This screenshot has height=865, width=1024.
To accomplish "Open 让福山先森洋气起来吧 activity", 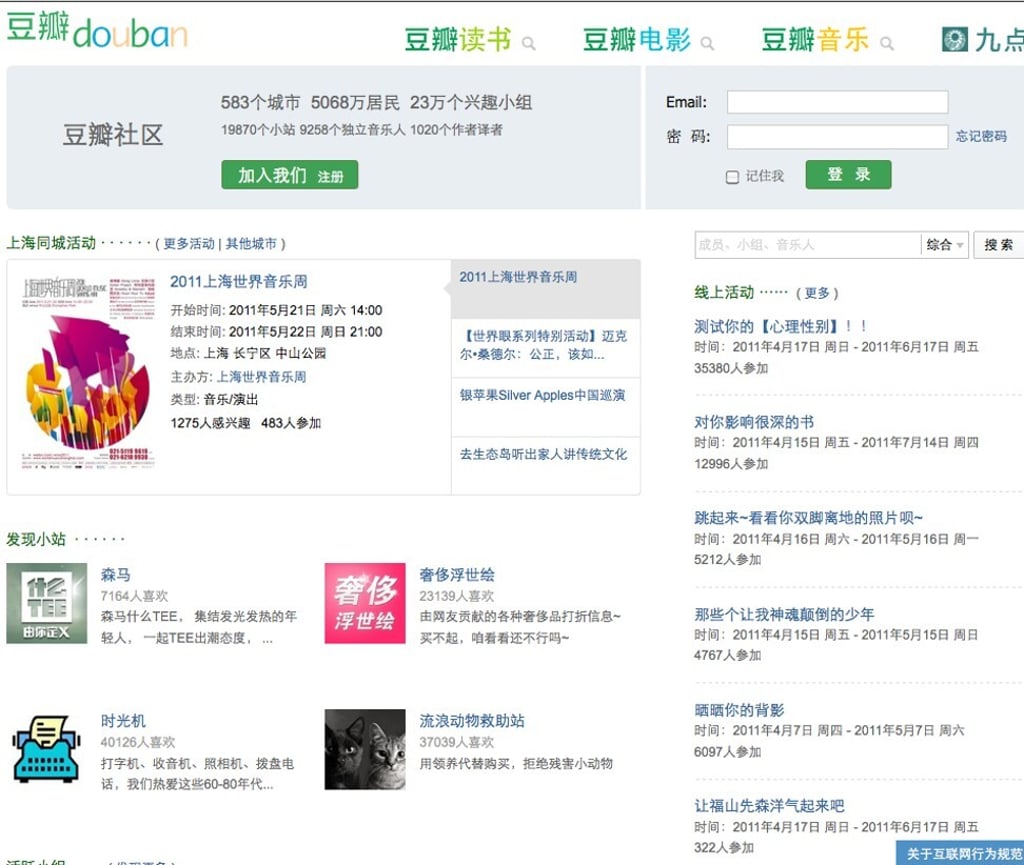I will point(769,806).
